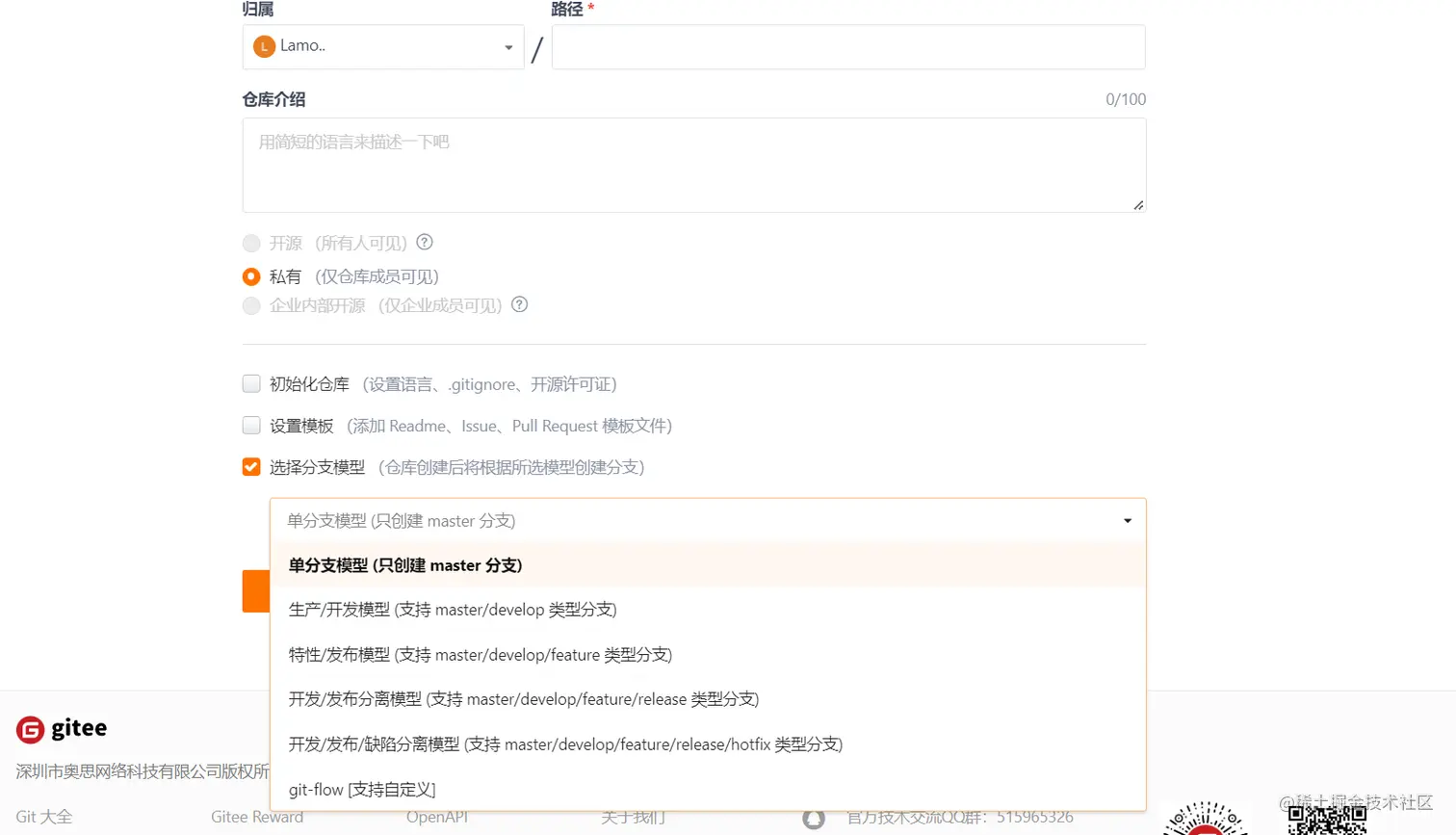Uncheck the 选择分支模型 checkbox
This screenshot has width=1456, height=835.
pyautogui.click(x=251, y=466)
